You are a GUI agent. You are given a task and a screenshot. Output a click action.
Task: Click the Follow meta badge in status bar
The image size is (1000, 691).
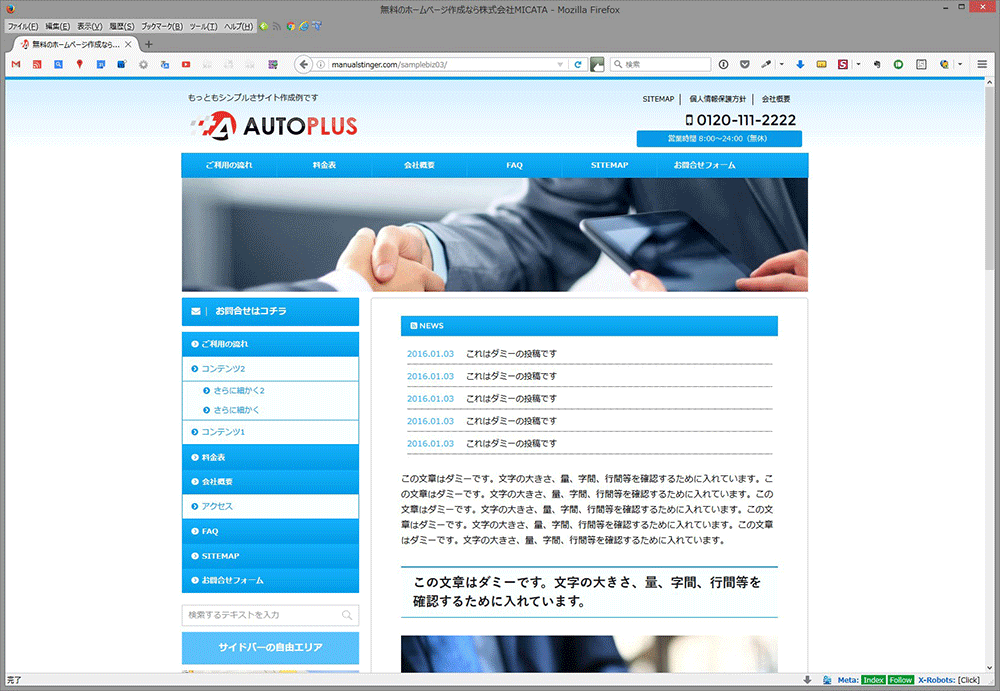coord(901,680)
